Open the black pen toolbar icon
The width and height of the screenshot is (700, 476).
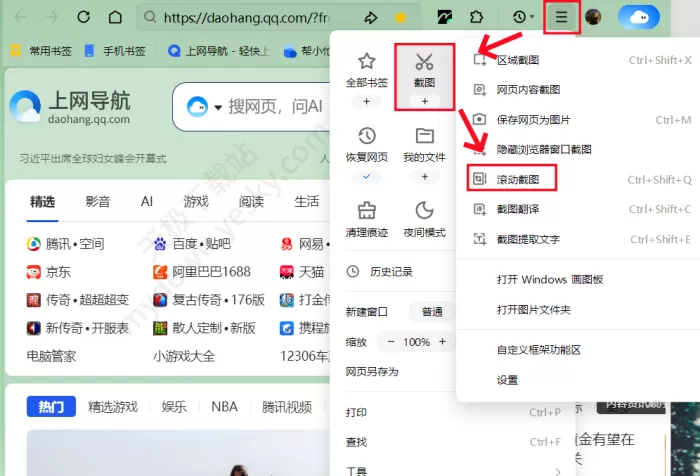click(x=444, y=17)
